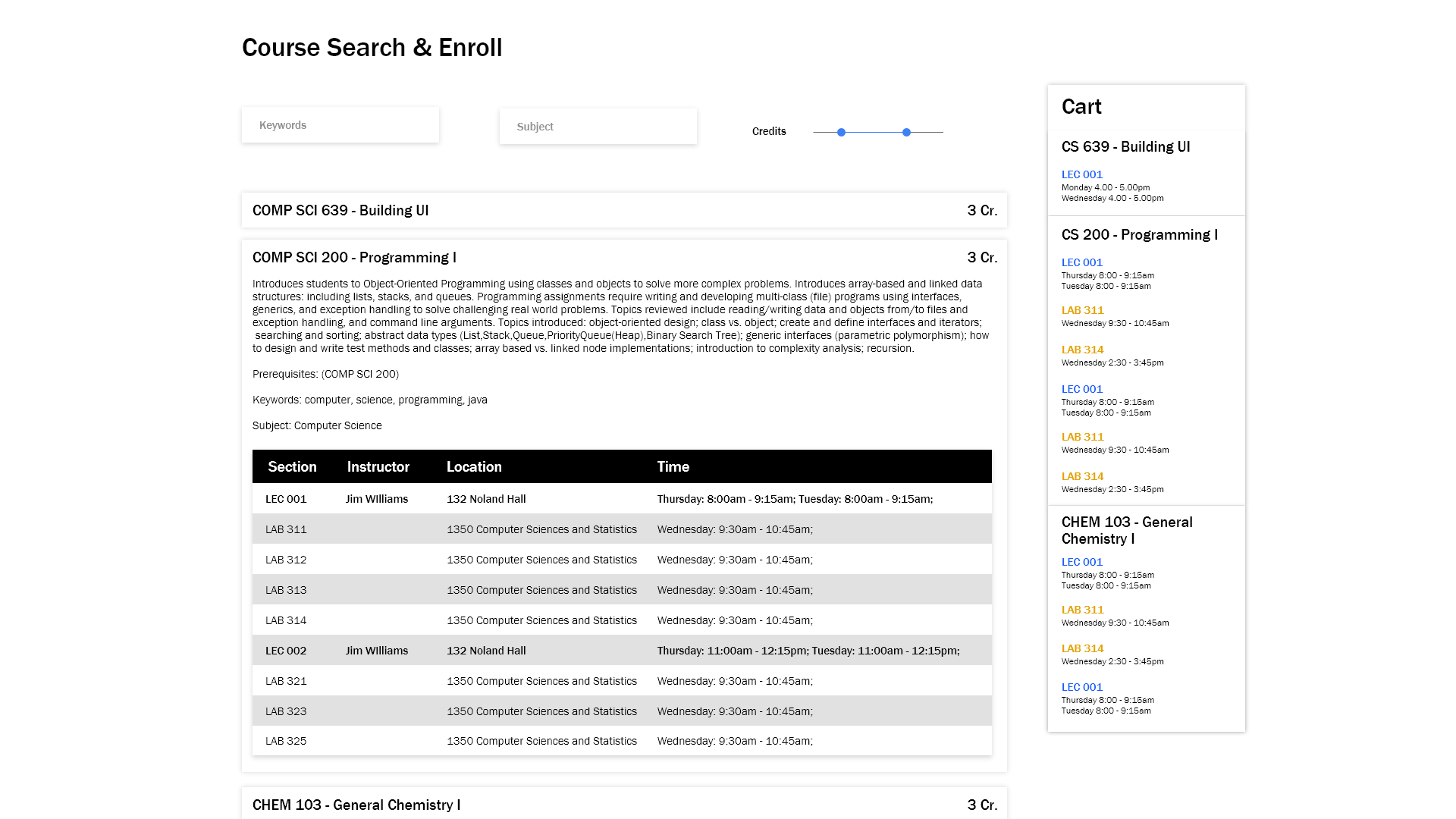
Task: Click the Section column header
Action: [x=292, y=466]
